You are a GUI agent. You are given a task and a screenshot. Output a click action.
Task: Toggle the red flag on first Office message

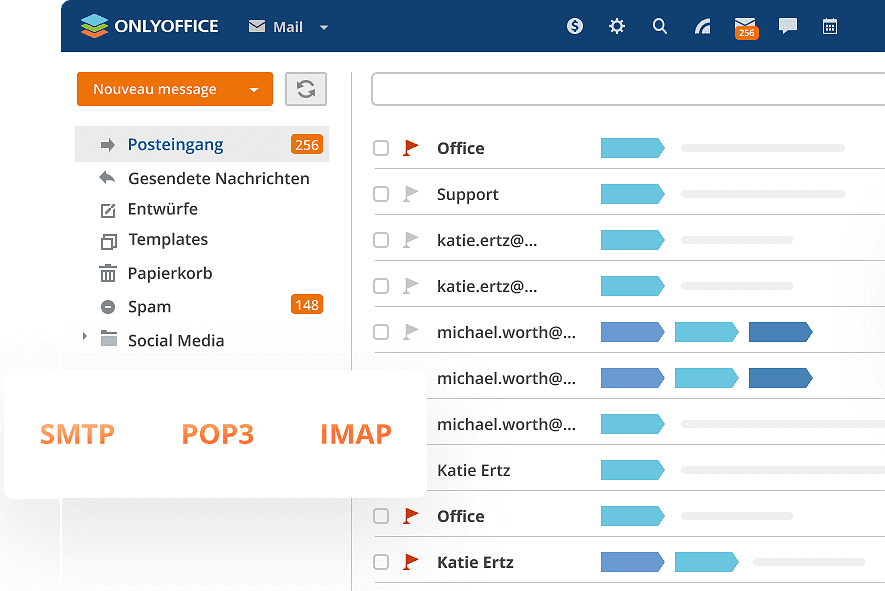[410, 148]
